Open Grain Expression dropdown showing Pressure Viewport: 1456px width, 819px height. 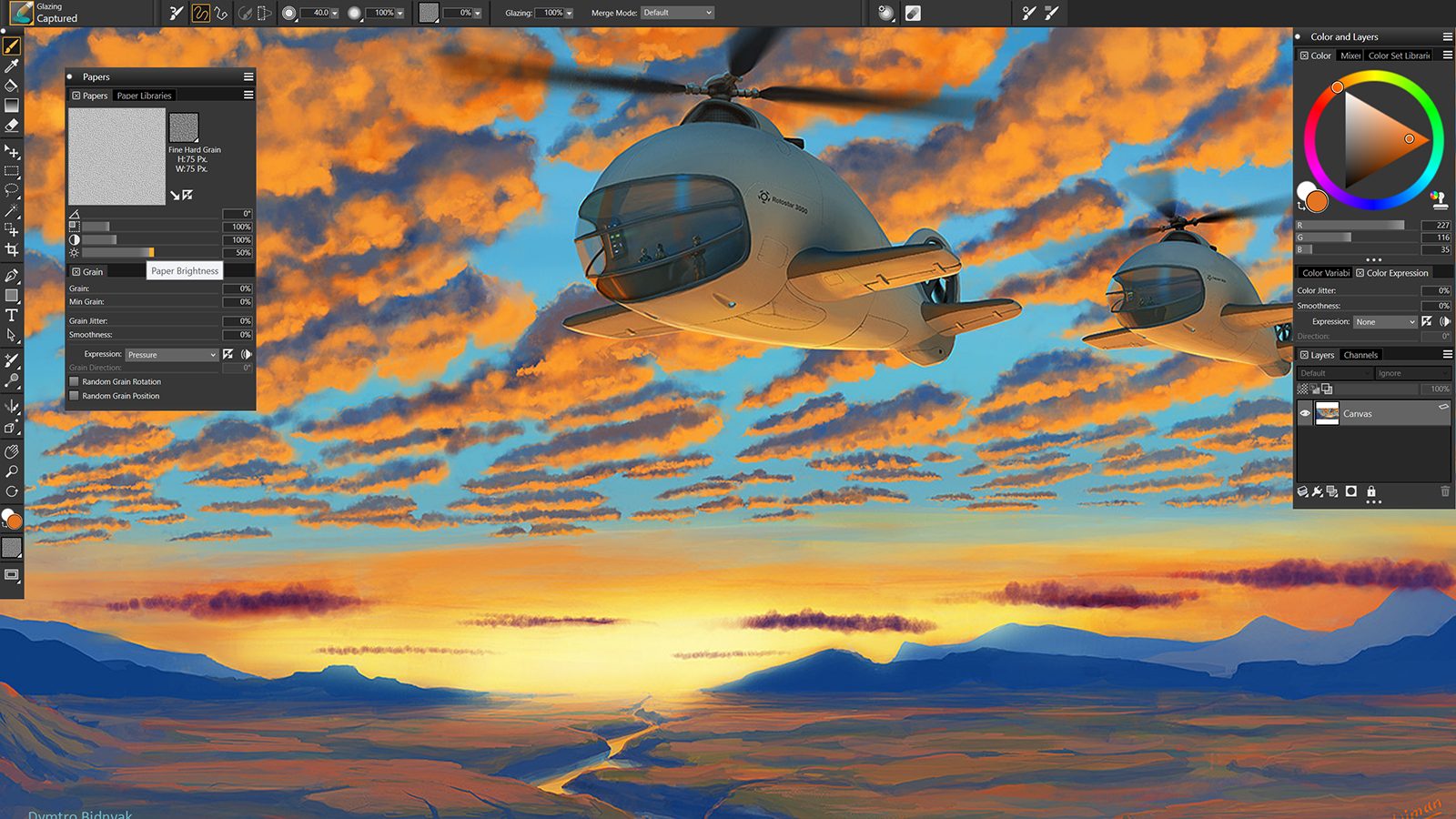[172, 355]
